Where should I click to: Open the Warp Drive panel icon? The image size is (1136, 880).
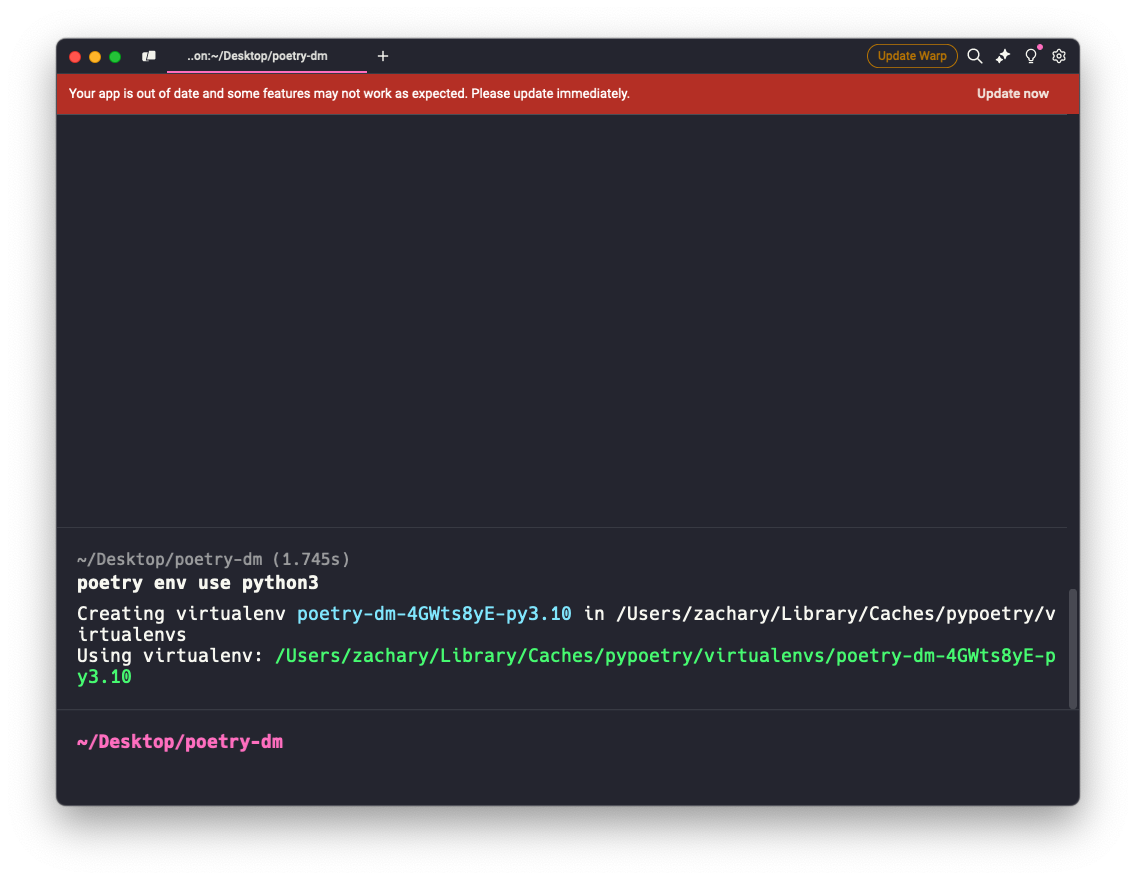click(x=149, y=56)
